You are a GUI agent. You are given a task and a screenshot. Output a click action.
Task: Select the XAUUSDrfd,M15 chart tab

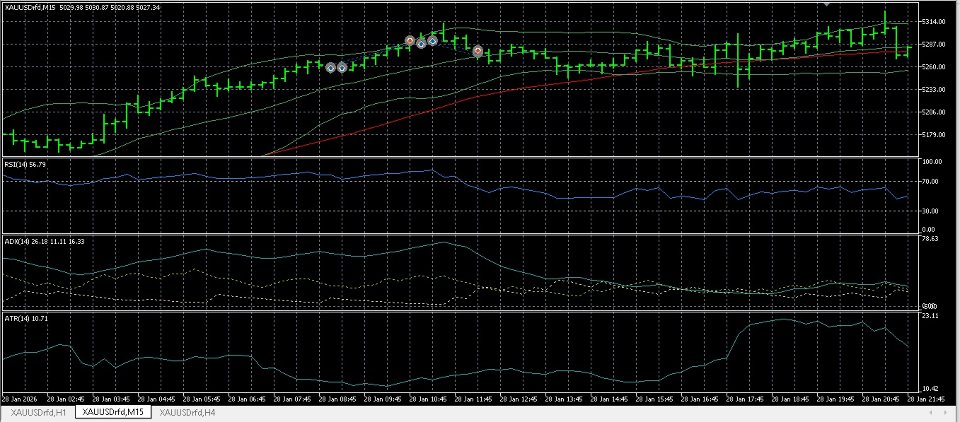tap(113, 413)
